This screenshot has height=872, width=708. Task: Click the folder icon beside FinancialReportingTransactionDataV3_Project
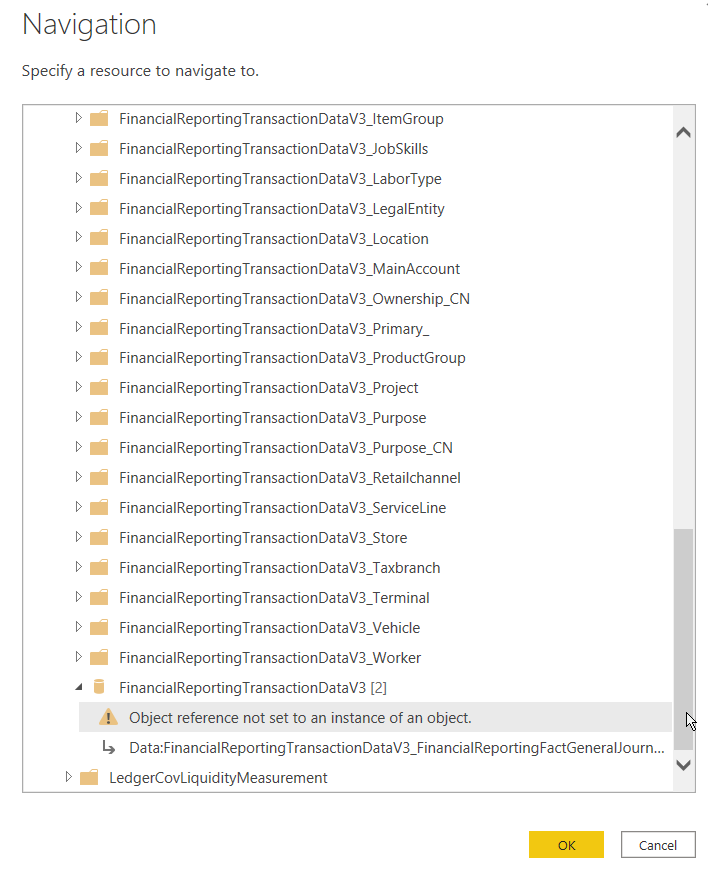click(99, 388)
